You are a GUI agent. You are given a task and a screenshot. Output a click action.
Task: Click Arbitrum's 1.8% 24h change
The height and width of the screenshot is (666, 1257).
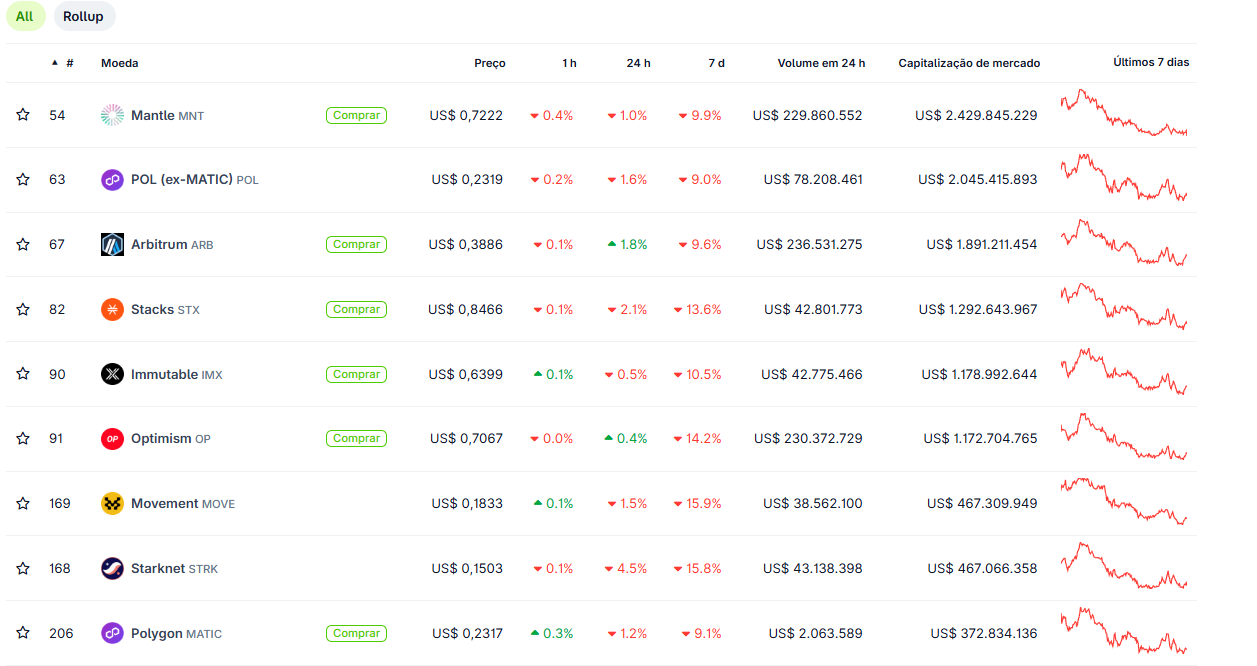627,244
